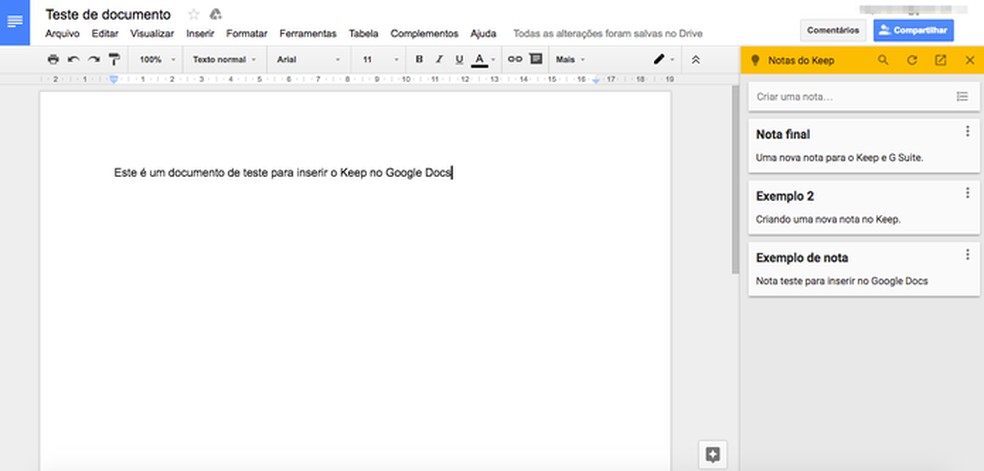The height and width of the screenshot is (471, 984).
Task: Click the move to Drive folder icon
Action: pyautogui.click(x=215, y=14)
